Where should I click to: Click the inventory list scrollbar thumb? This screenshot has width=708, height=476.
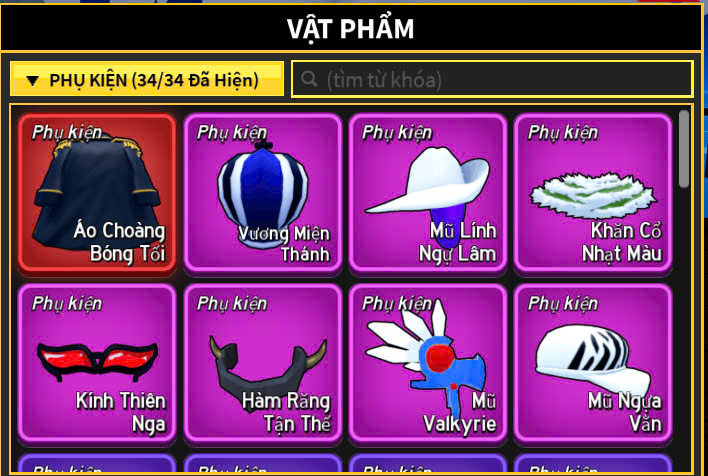click(684, 149)
